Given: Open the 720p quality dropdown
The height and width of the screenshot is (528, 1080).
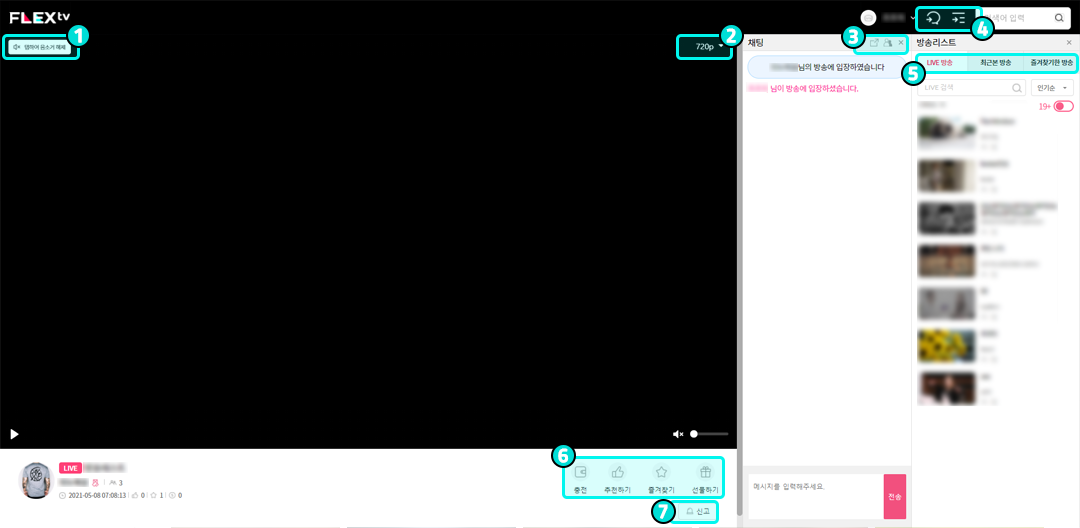Looking at the screenshot, I should pyautogui.click(x=709, y=47).
